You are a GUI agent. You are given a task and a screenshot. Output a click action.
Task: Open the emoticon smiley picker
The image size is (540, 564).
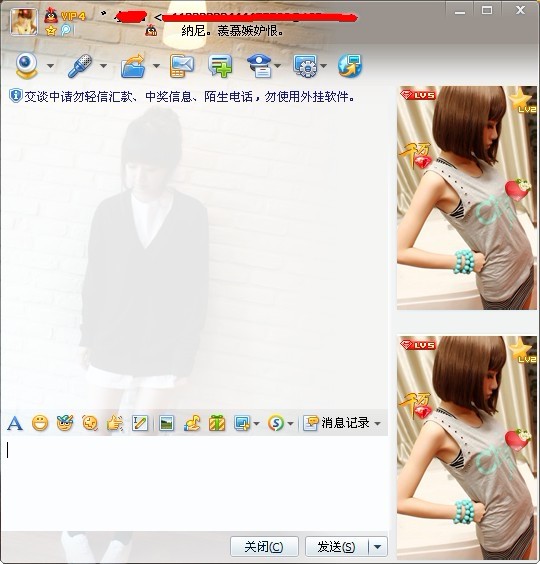click(40, 423)
